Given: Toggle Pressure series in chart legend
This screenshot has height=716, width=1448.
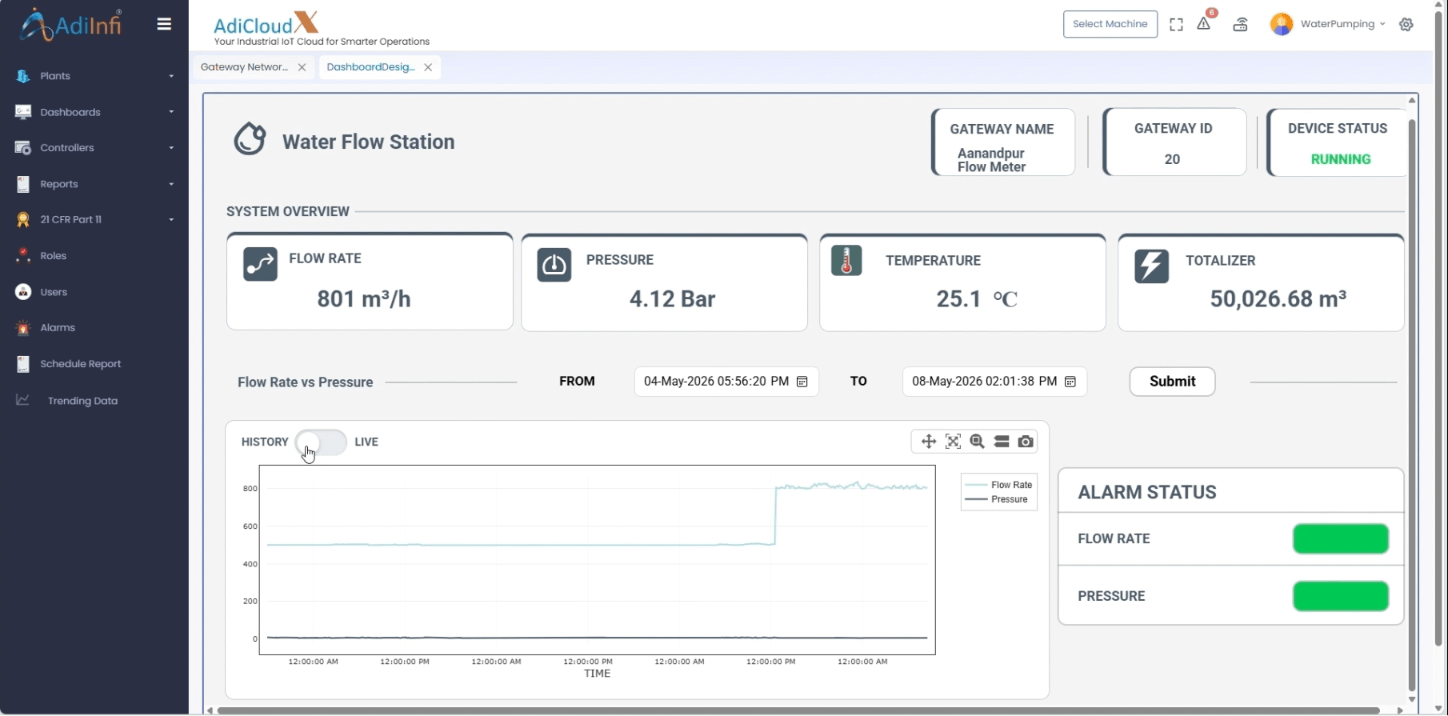Looking at the screenshot, I should [997, 499].
